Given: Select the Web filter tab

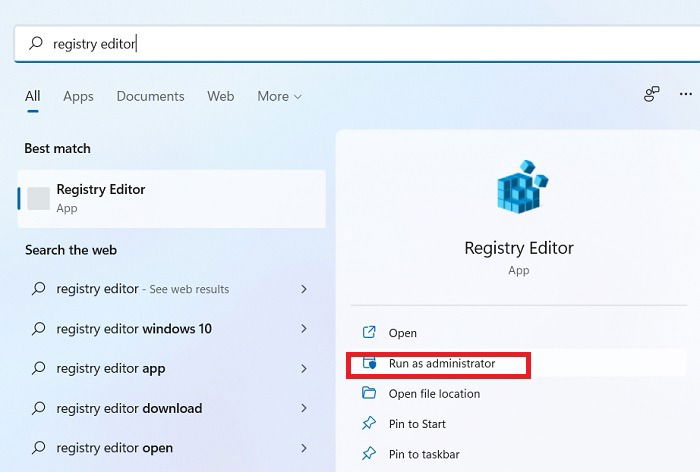Looking at the screenshot, I should click(x=221, y=96).
